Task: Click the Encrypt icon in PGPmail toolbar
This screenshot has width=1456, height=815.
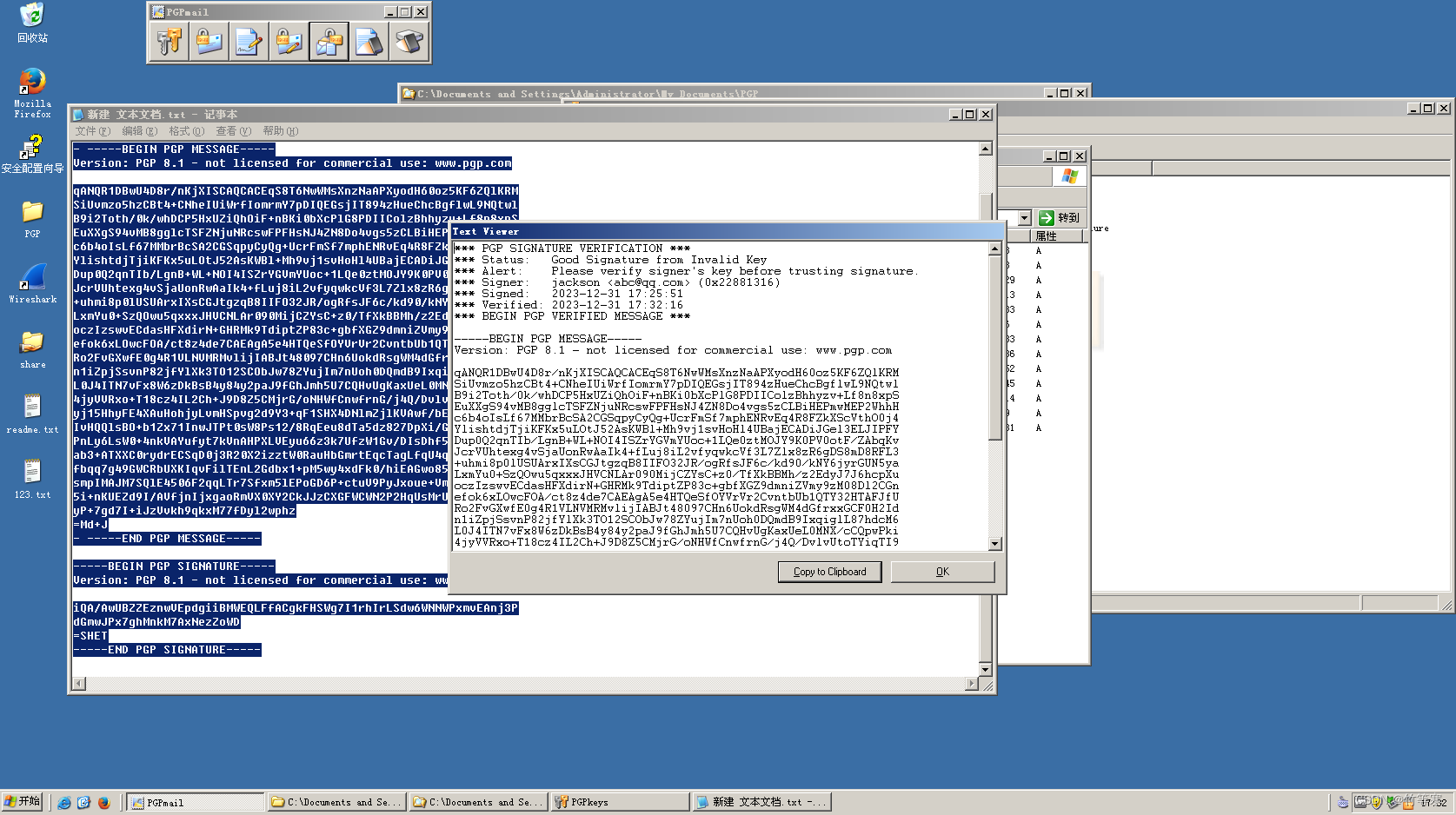Action: (209, 42)
